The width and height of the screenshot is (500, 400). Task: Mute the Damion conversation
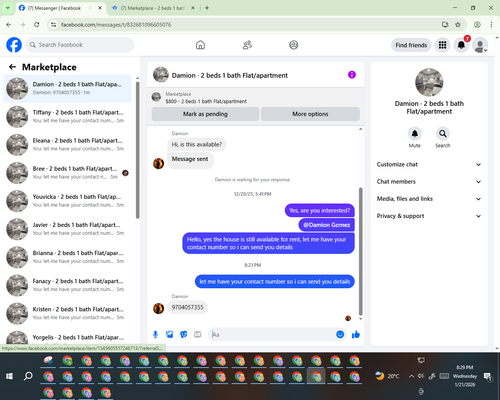click(415, 134)
